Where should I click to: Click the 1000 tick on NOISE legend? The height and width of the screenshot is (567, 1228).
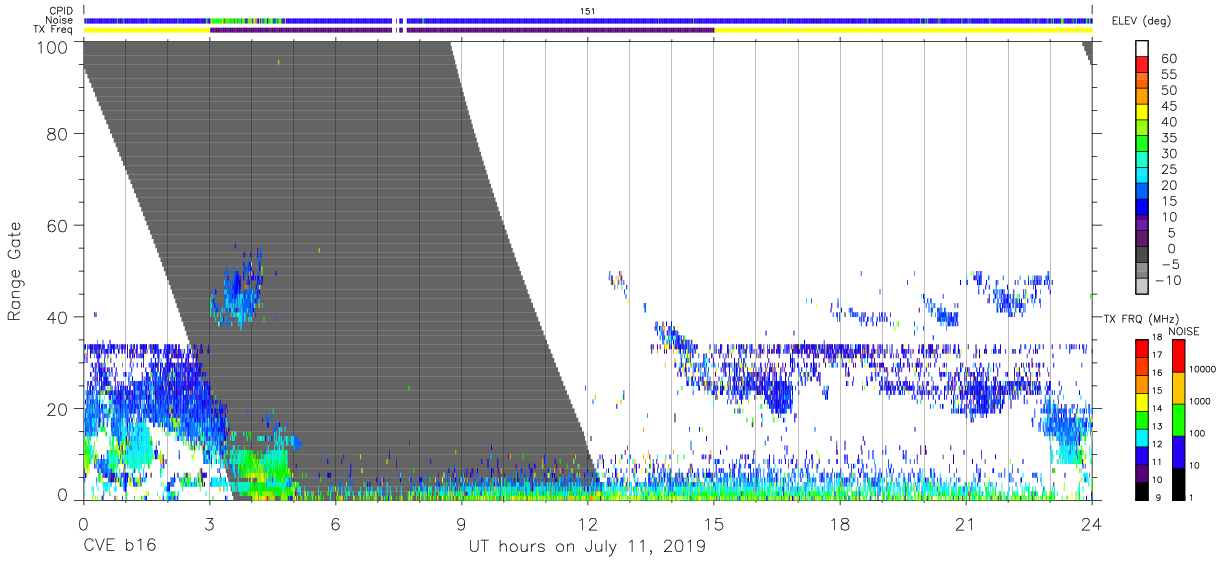(x=1201, y=400)
